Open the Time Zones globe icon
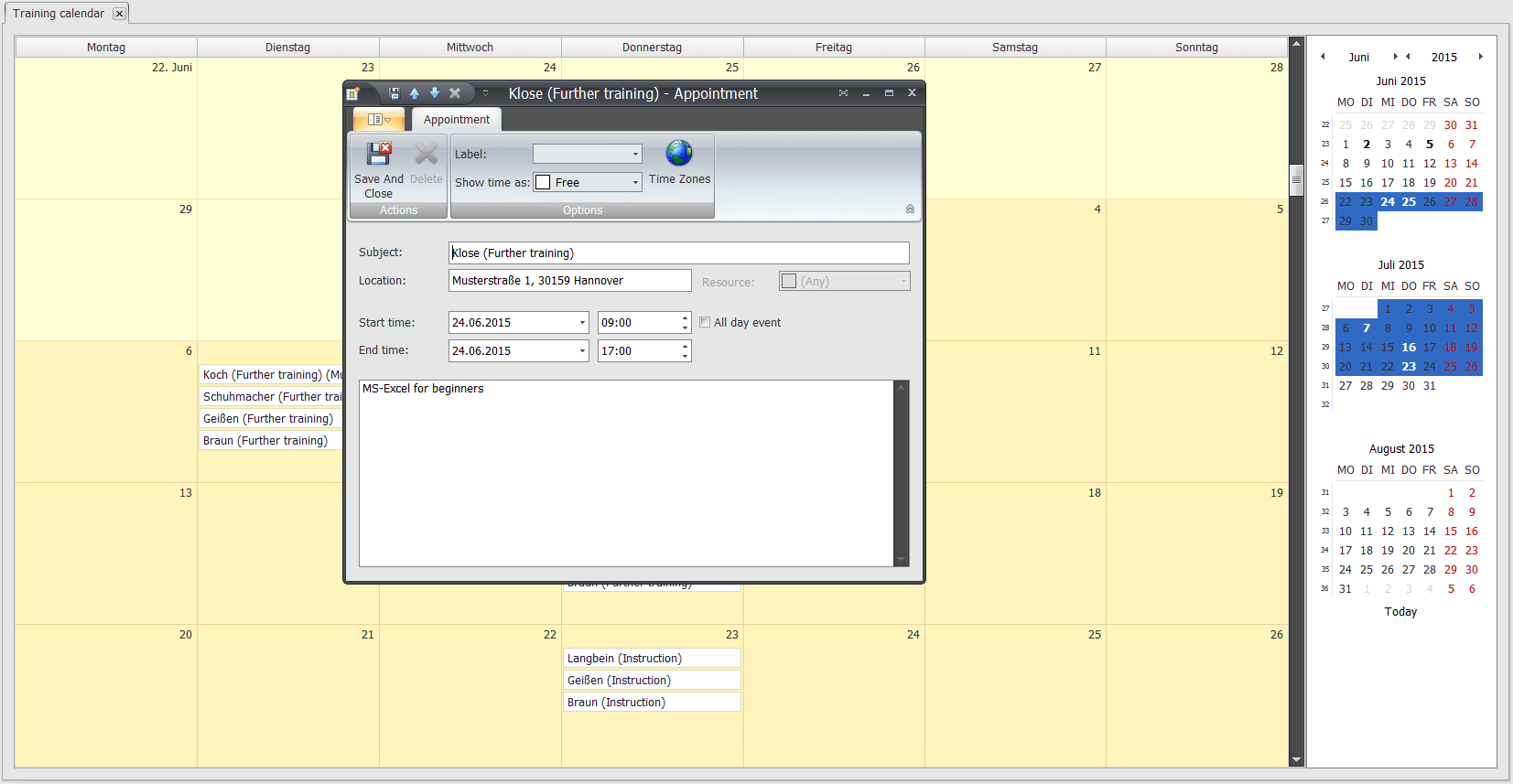The width and height of the screenshot is (1513, 784). tap(679, 153)
